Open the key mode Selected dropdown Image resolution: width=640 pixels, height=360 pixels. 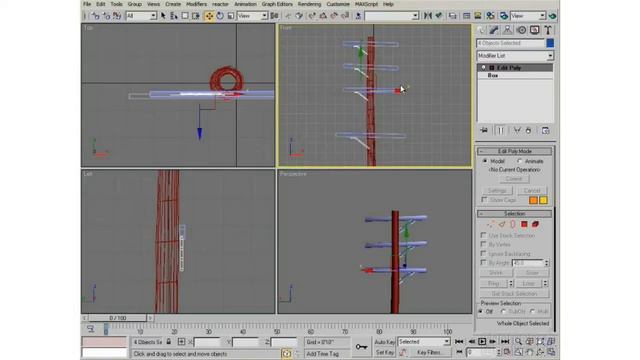[x=424, y=342]
